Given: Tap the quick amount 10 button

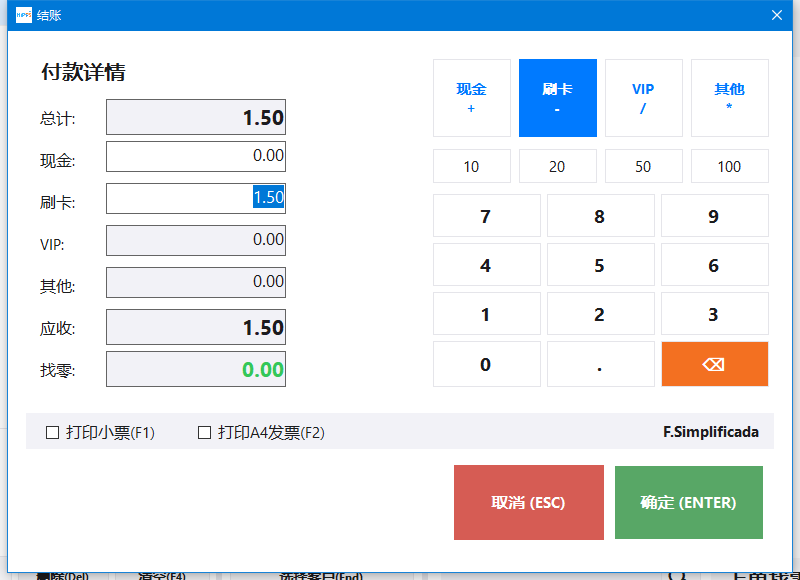Looking at the screenshot, I should point(471,166).
